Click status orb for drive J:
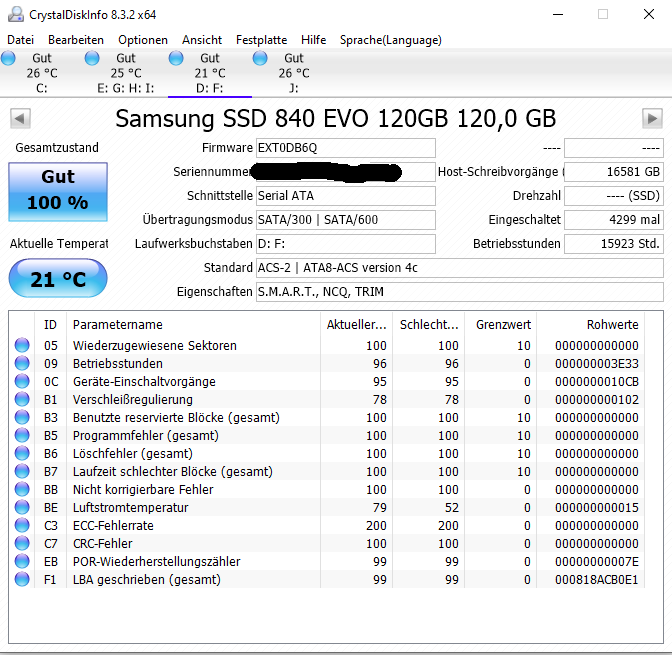 pyautogui.click(x=260, y=58)
